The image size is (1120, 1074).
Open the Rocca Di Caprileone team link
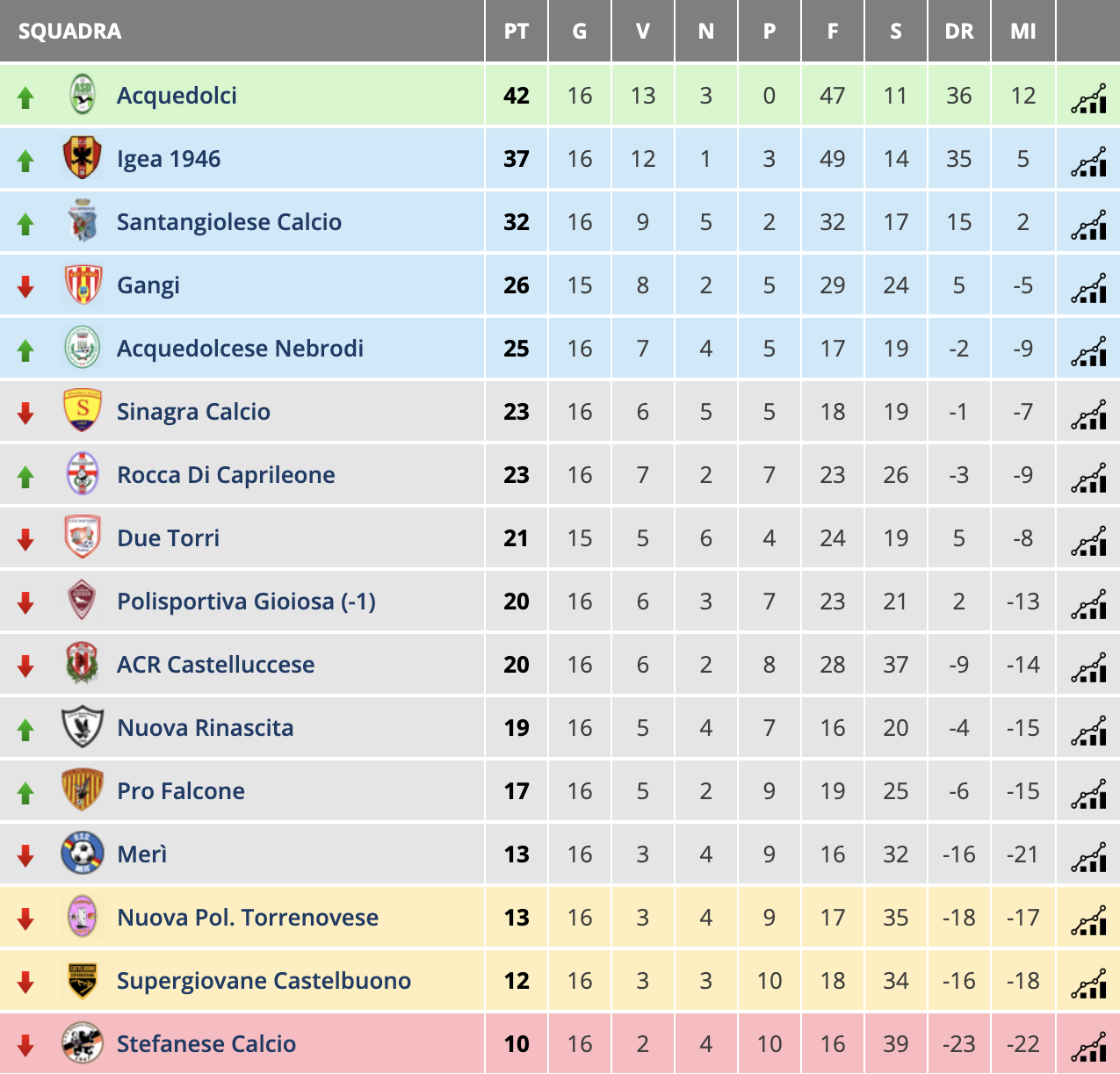click(226, 475)
